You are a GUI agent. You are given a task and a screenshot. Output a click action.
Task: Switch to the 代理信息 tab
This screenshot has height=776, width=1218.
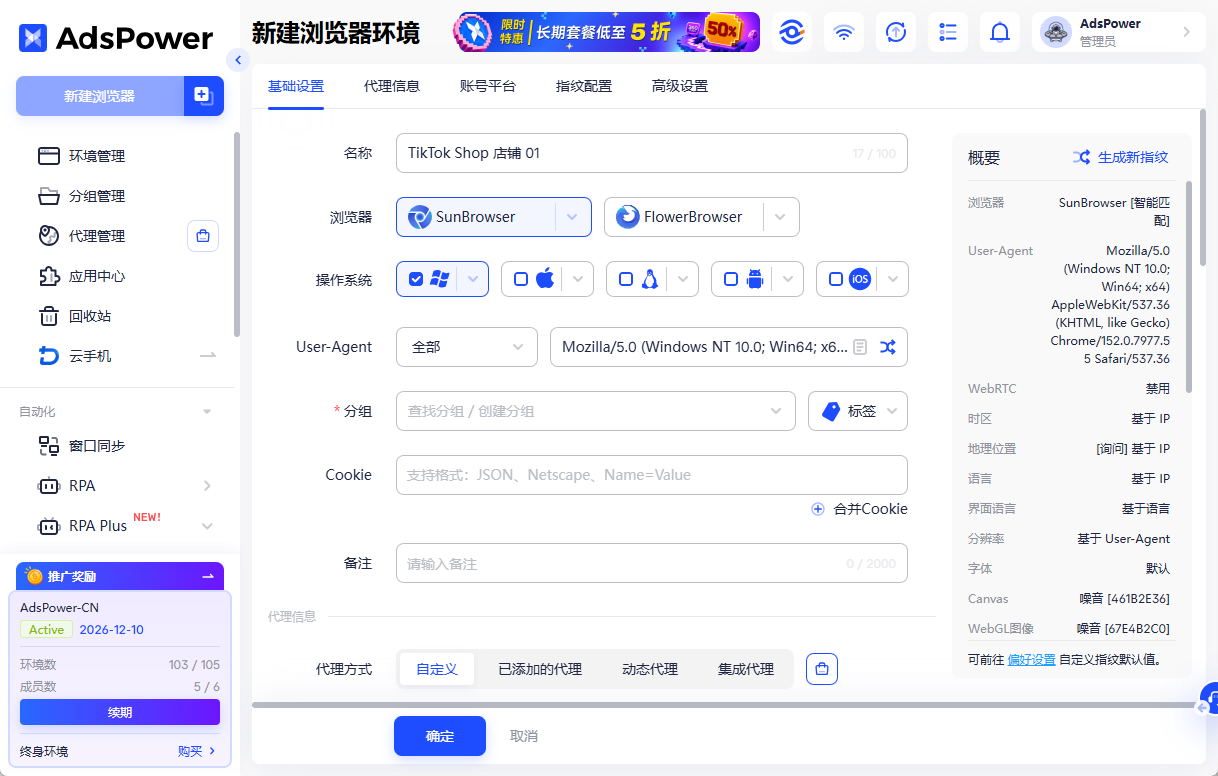click(392, 86)
